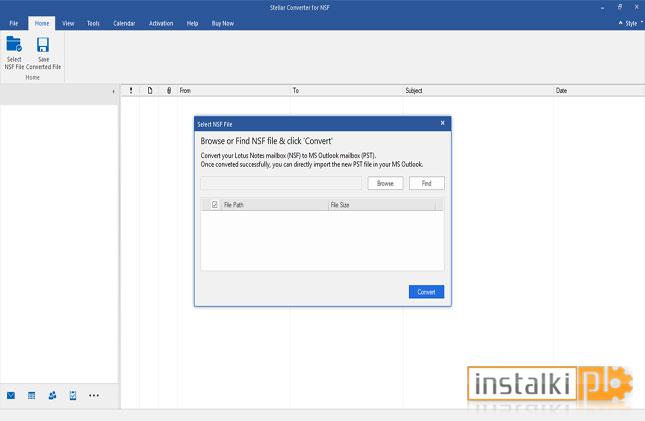645x421 pixels.
Task: Sort by importance exclamation column icon
Action: (x=131, y=91)
